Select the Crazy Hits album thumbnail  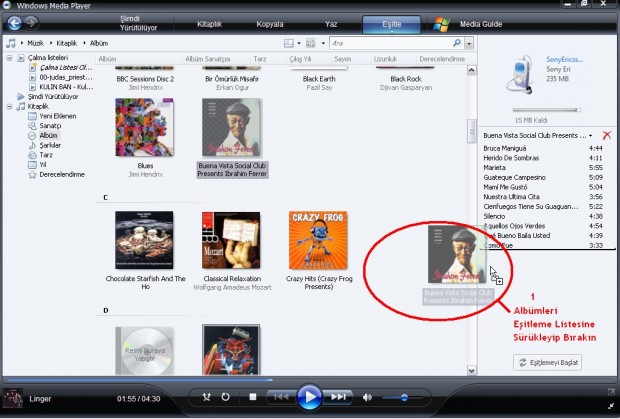click(317, 239)
